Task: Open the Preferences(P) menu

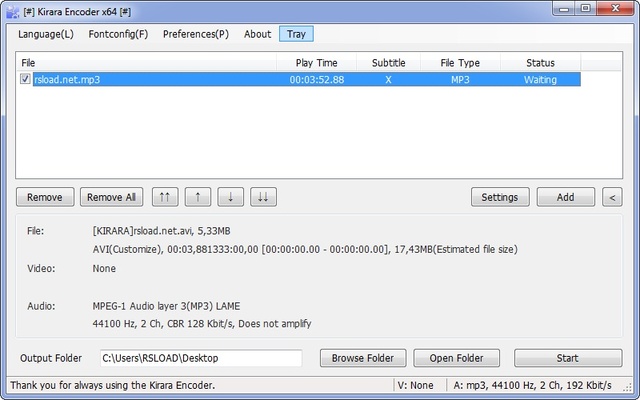Action: pos(196,34)
